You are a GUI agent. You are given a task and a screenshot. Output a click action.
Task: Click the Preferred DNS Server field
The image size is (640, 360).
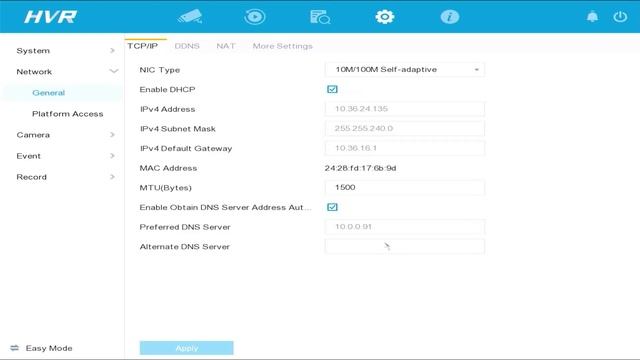[x=404, y=227]
